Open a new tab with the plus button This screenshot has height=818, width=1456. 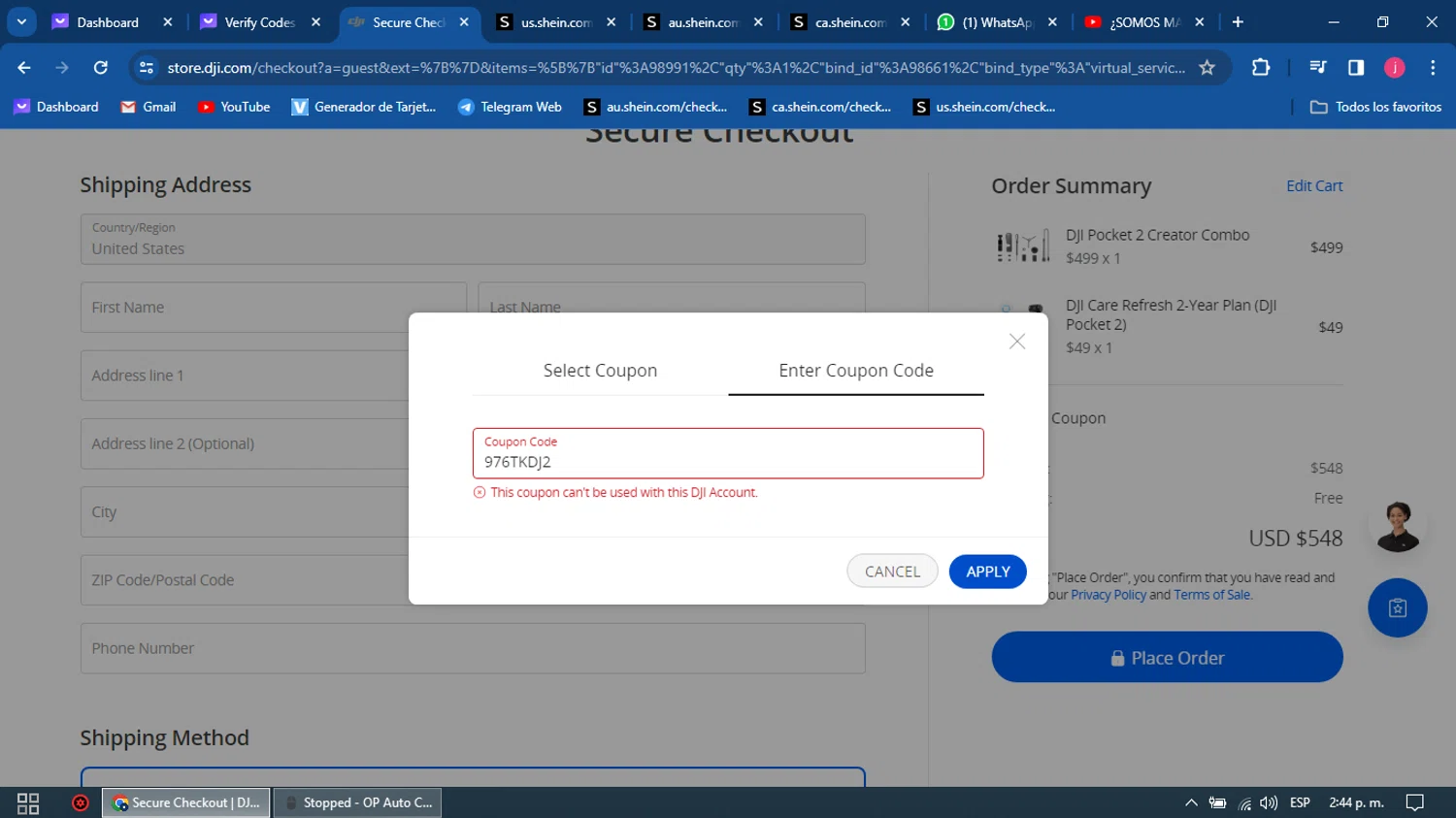1238,21
